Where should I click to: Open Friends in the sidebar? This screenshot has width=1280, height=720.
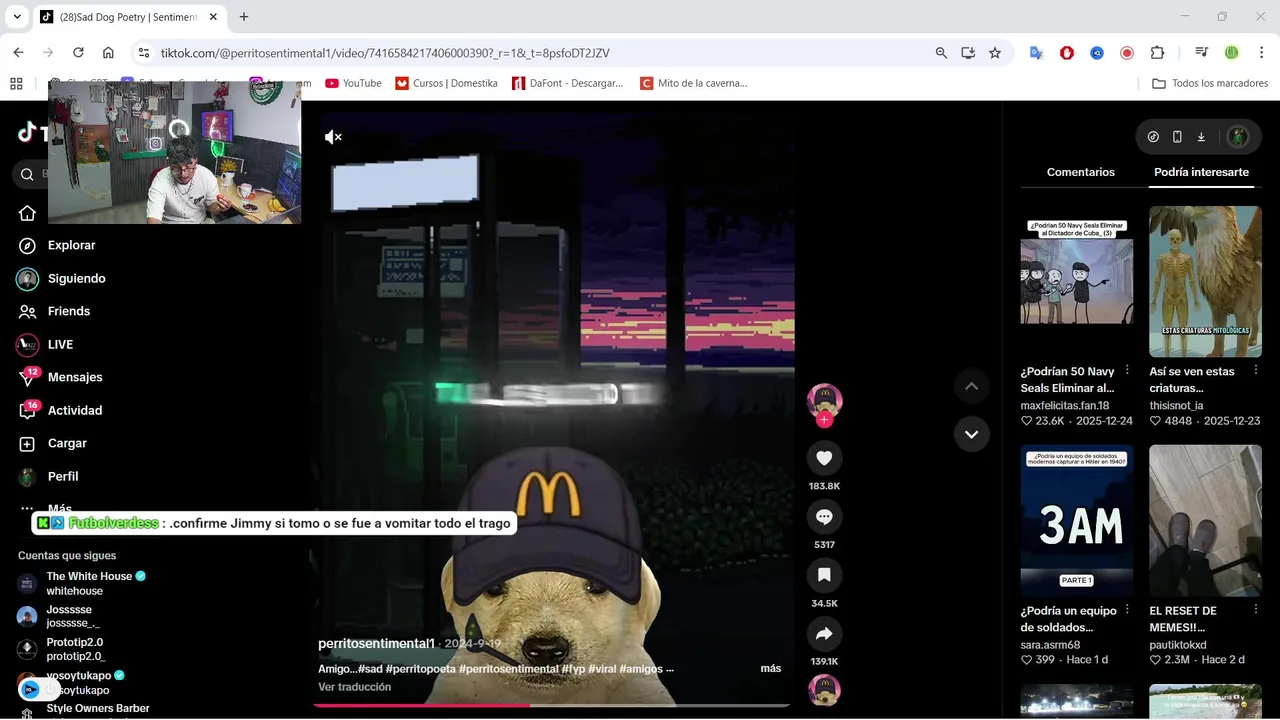pyautogui.click(x=68, y=311)
